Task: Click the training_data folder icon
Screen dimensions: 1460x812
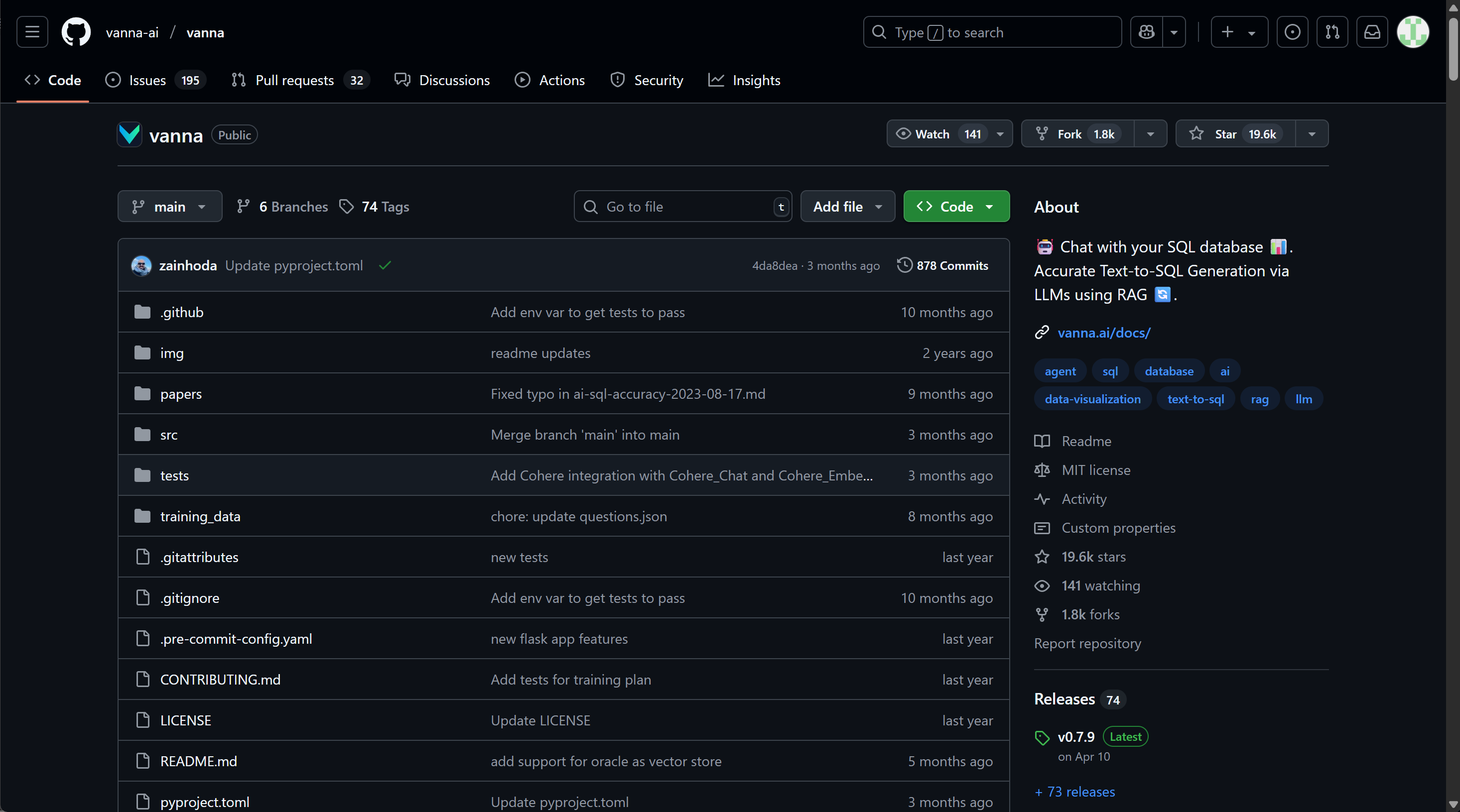Action: point(142,516)
